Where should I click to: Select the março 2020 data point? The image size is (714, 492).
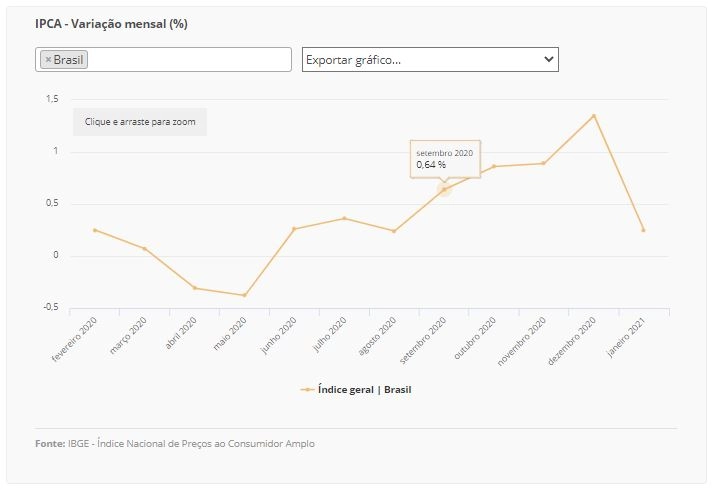[145, 249]
